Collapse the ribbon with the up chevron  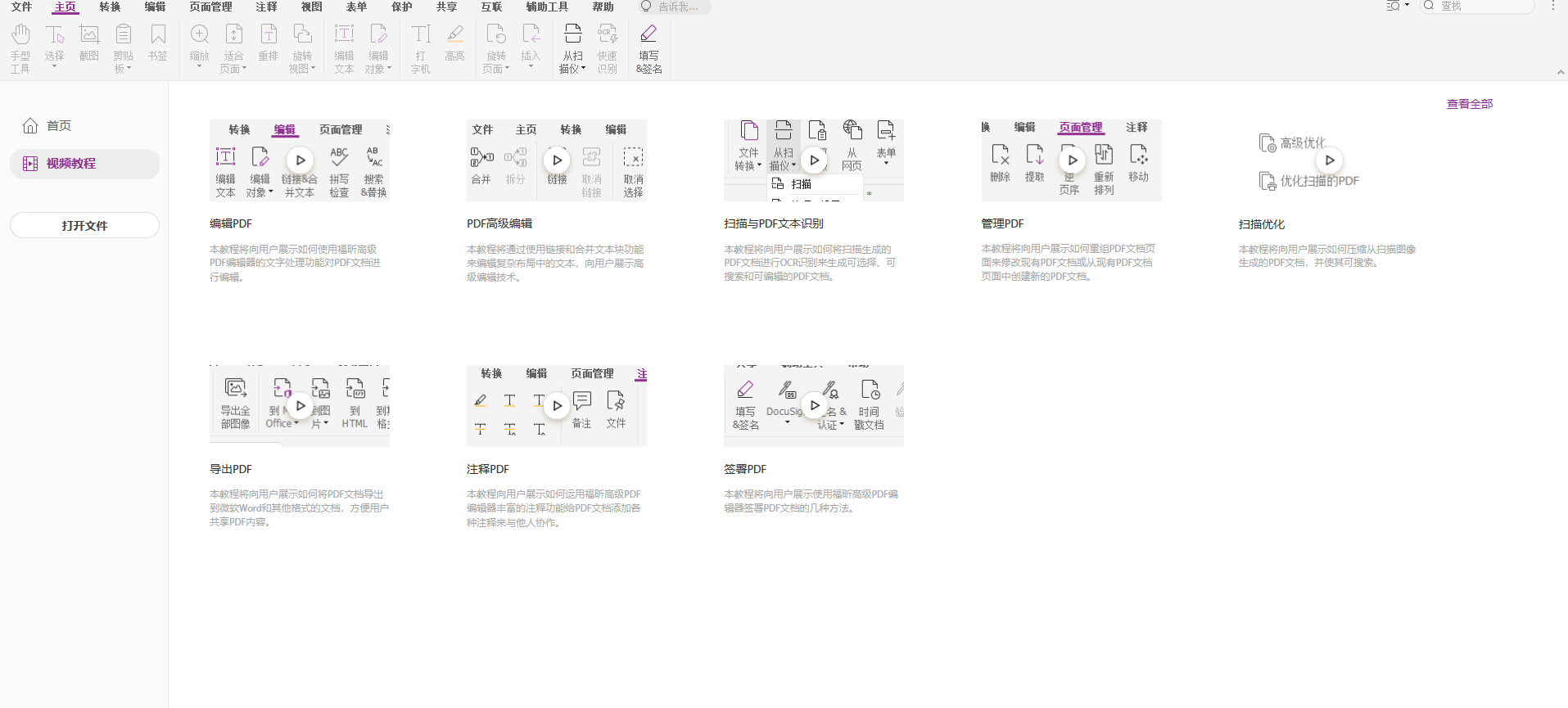pos(1561,72)
